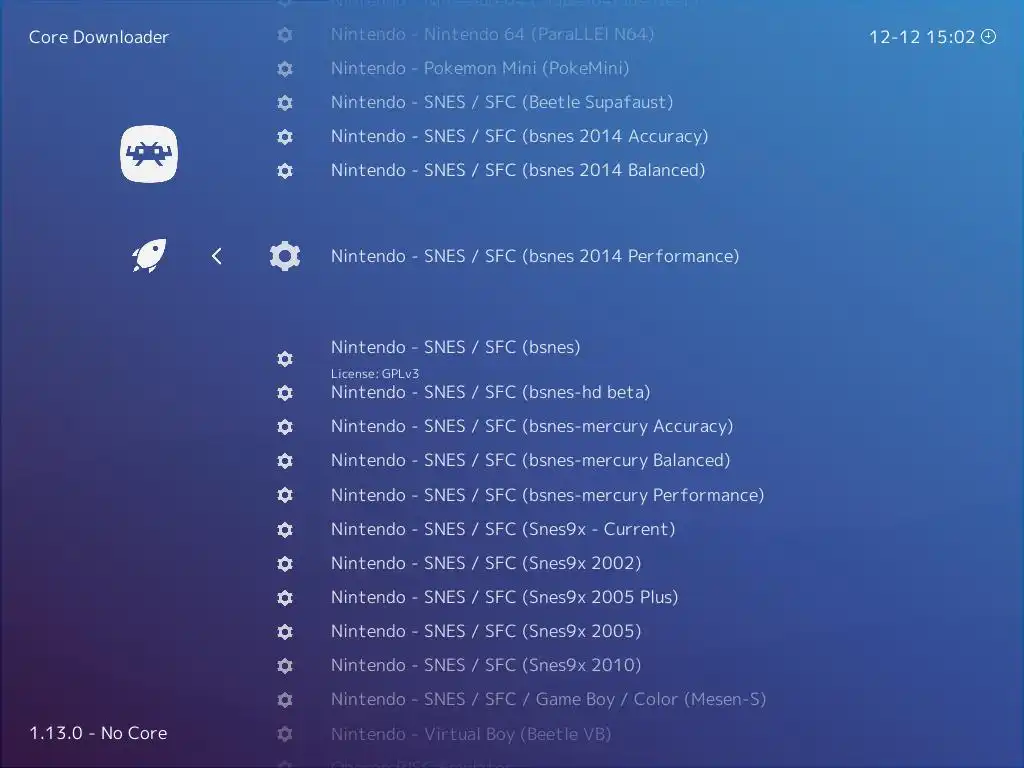Select the bsnes-hd beta core
The height and width of the screenshot is (768, 1024).
[490, 392]
